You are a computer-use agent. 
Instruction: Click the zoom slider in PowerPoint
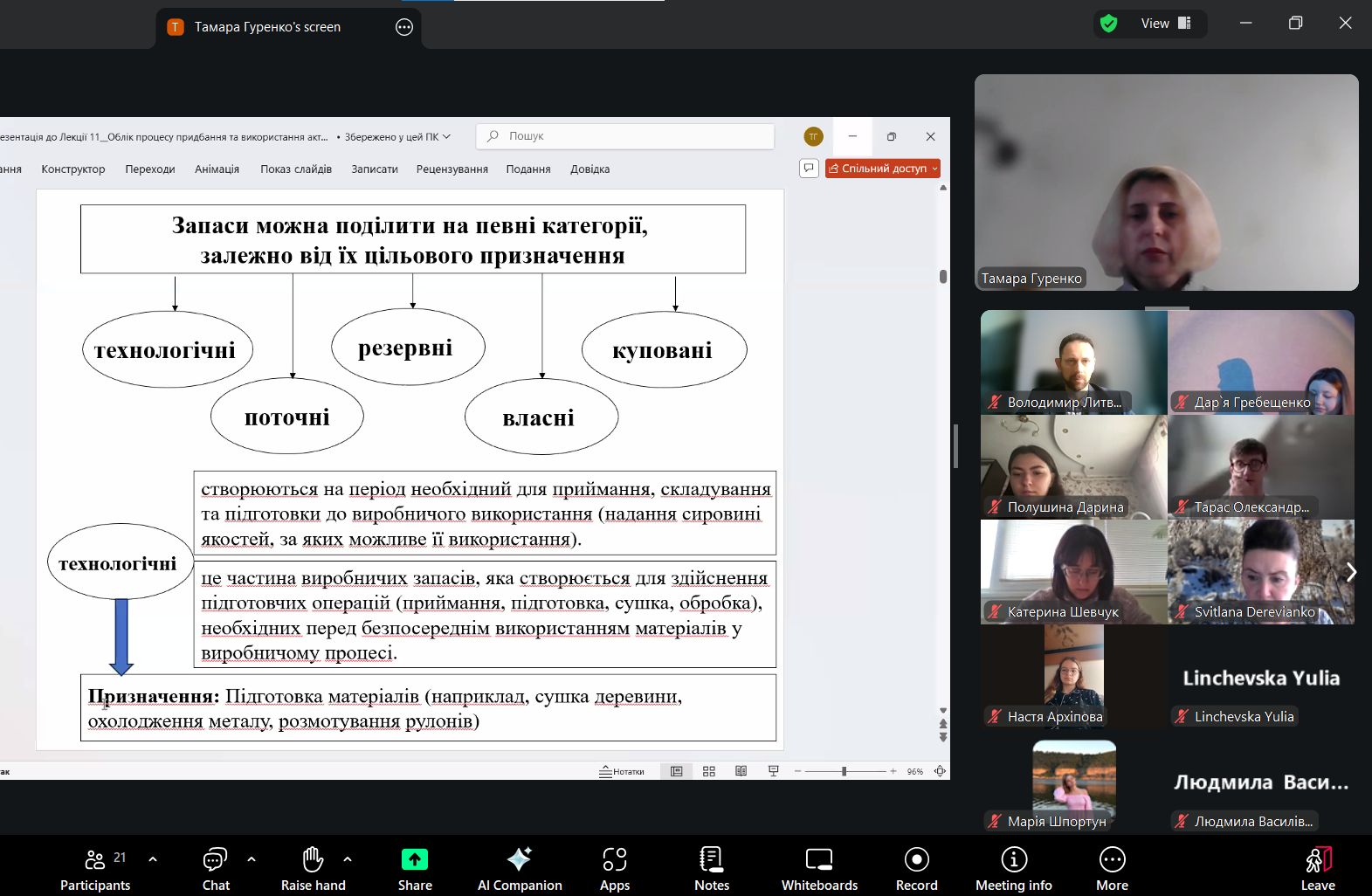[x=845, y=771]
